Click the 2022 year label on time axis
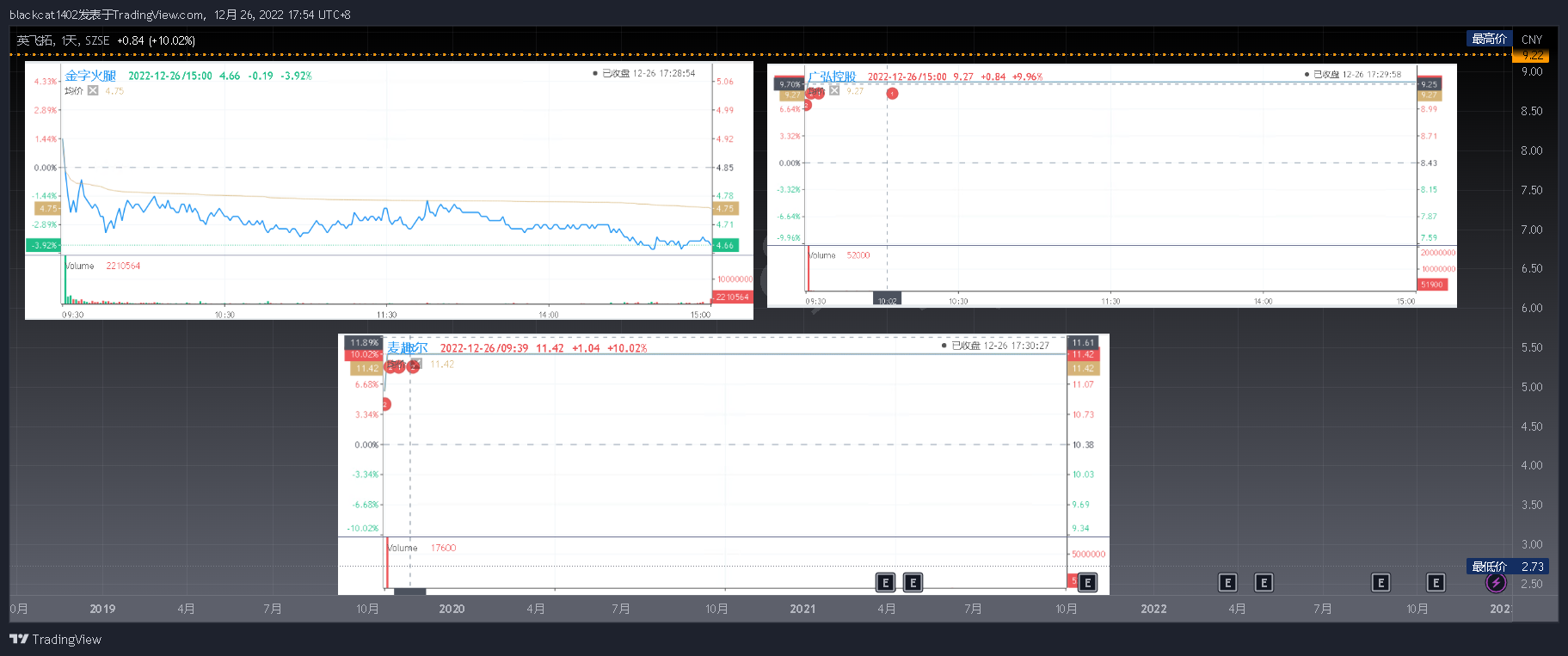The height and width of the screenshot is (656, 1568). (1153, 609)
